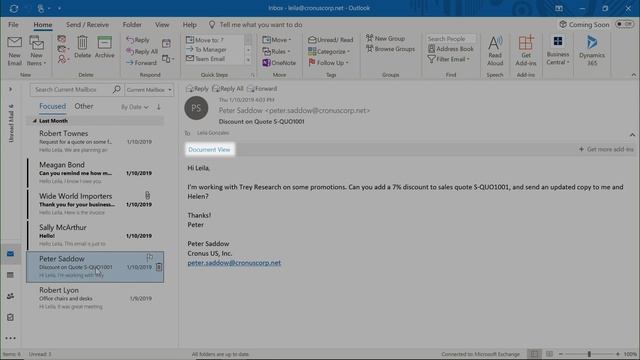Click the more navigation options ellipsis
This screenshot has height=360, width=640.
click(x=11, y=338)
